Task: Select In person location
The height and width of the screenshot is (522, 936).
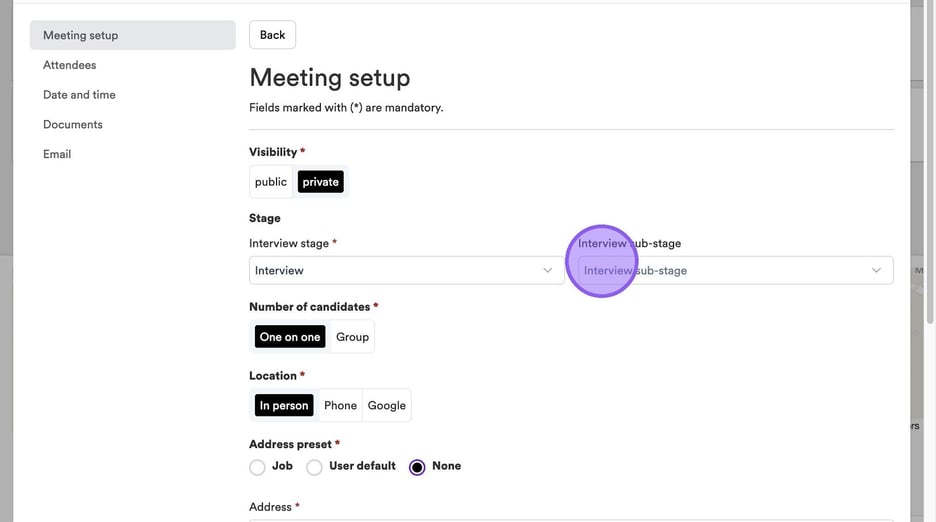Action: pos(284,405)
